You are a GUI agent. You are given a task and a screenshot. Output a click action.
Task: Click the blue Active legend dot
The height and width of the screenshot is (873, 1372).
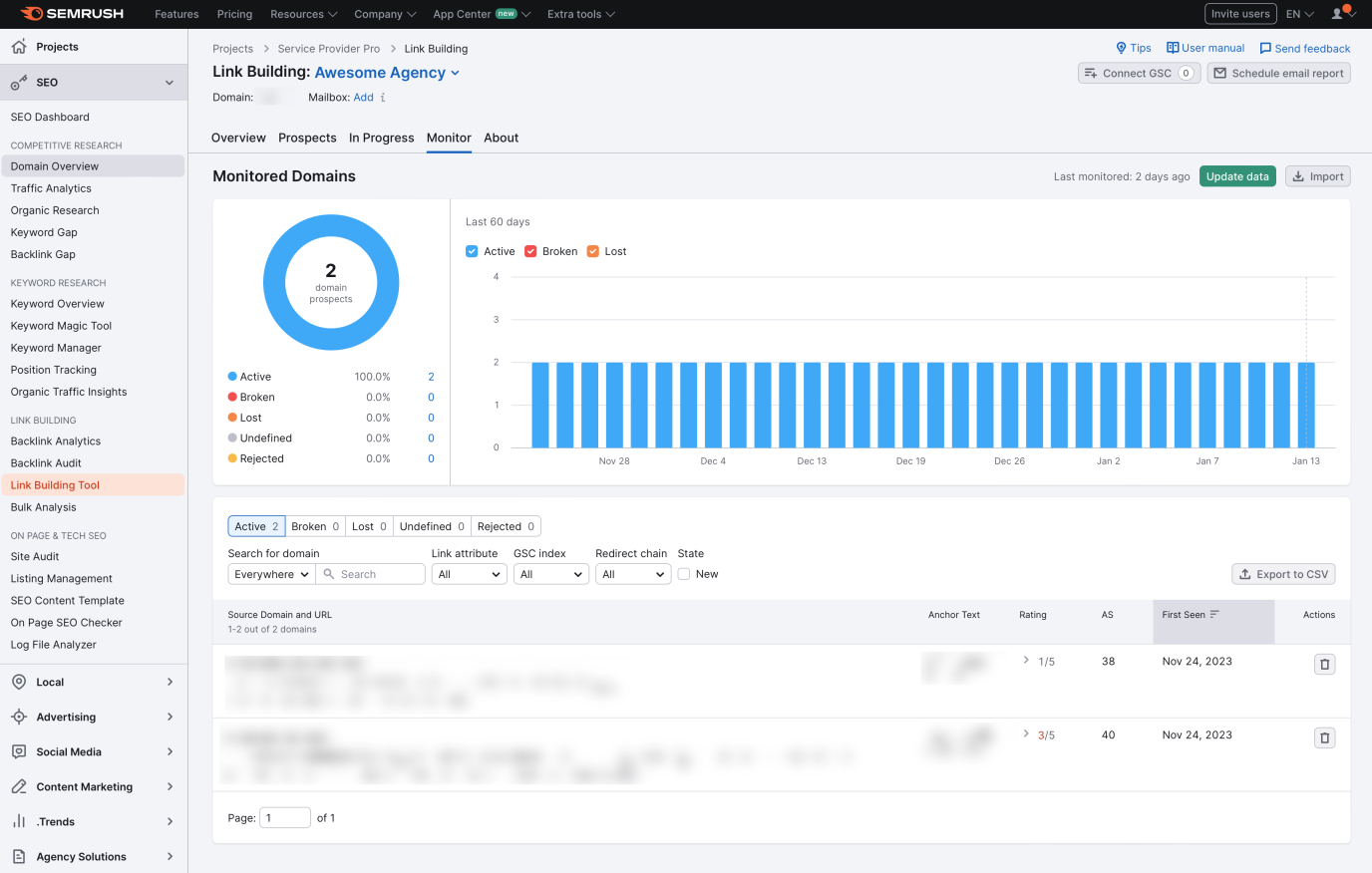(232, 377)
